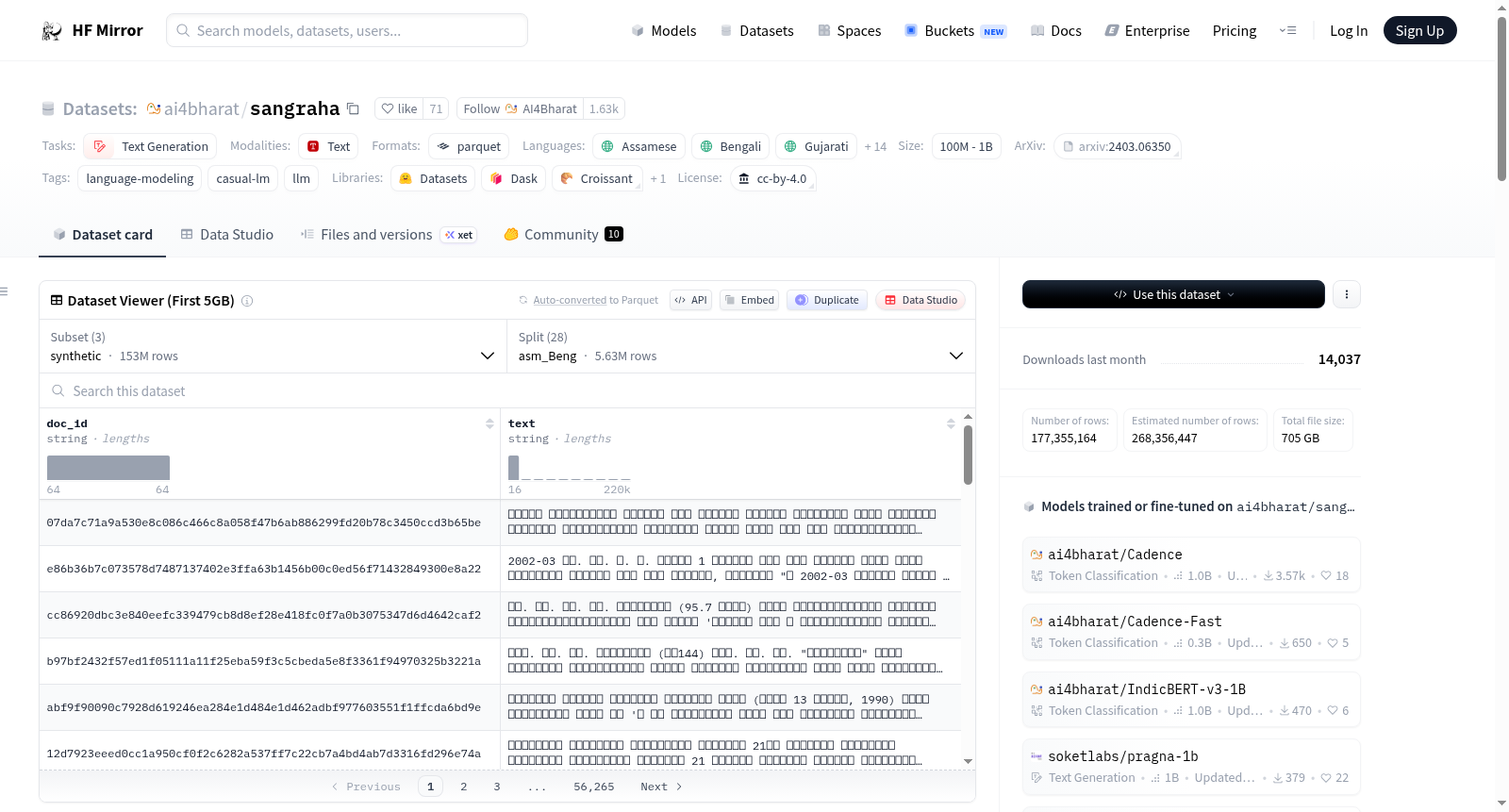Open the Buckets menu
The height and width of the screenshot is (812, 1509).
pyautogui.click(x=955, y=31)
